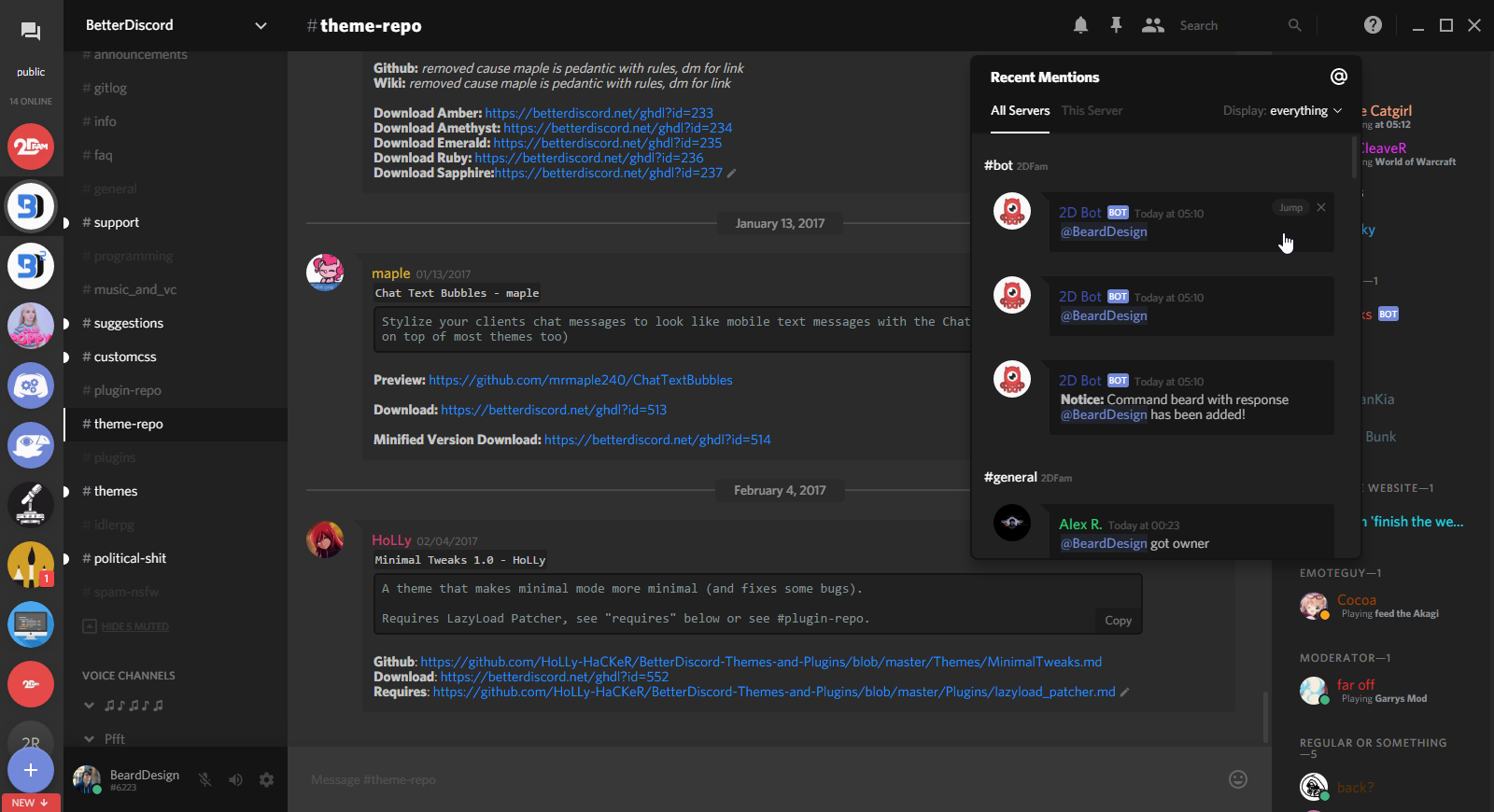The width and height of the screenshot is (1494, 812).
Task: Toggle HIDE 5 MUTED channels
Action: click(x=126, y=626)
